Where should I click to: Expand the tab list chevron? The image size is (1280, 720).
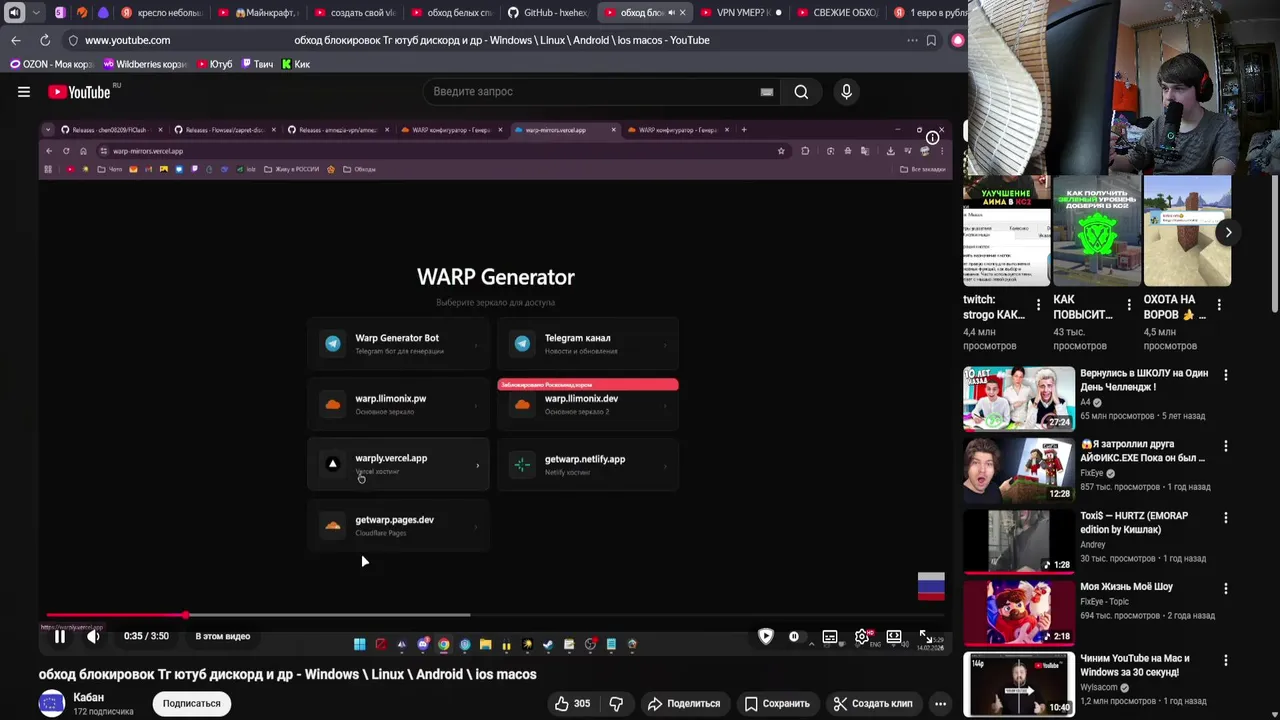click(36, 13)
